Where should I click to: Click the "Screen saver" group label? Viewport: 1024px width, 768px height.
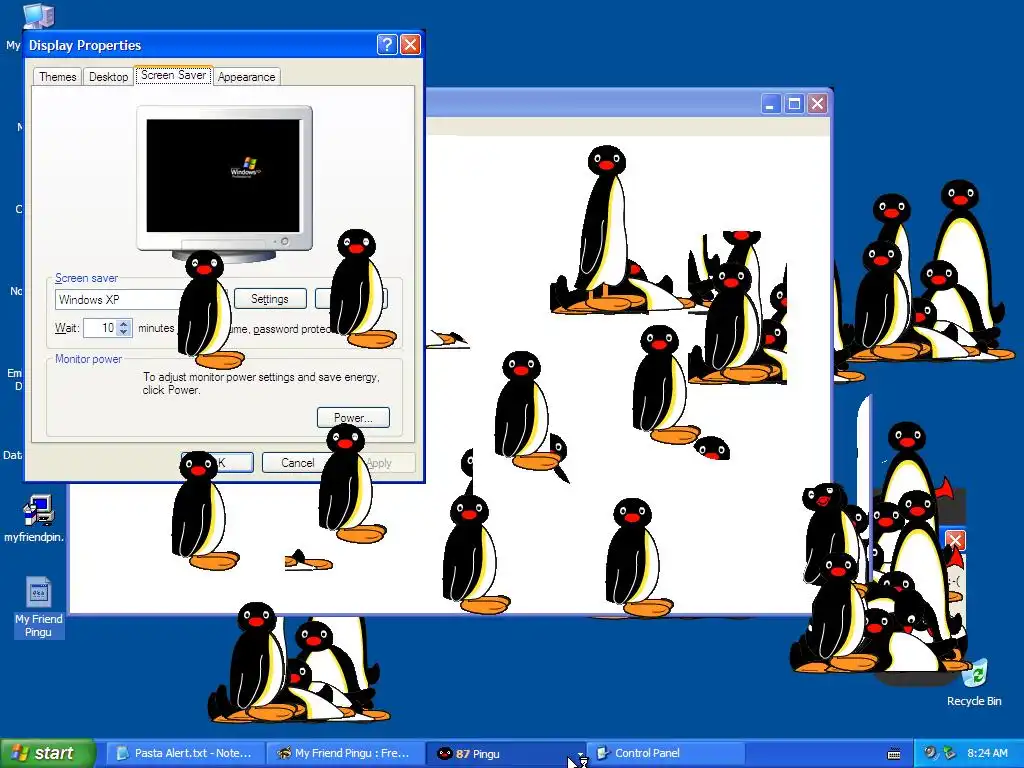coord(86,278)
